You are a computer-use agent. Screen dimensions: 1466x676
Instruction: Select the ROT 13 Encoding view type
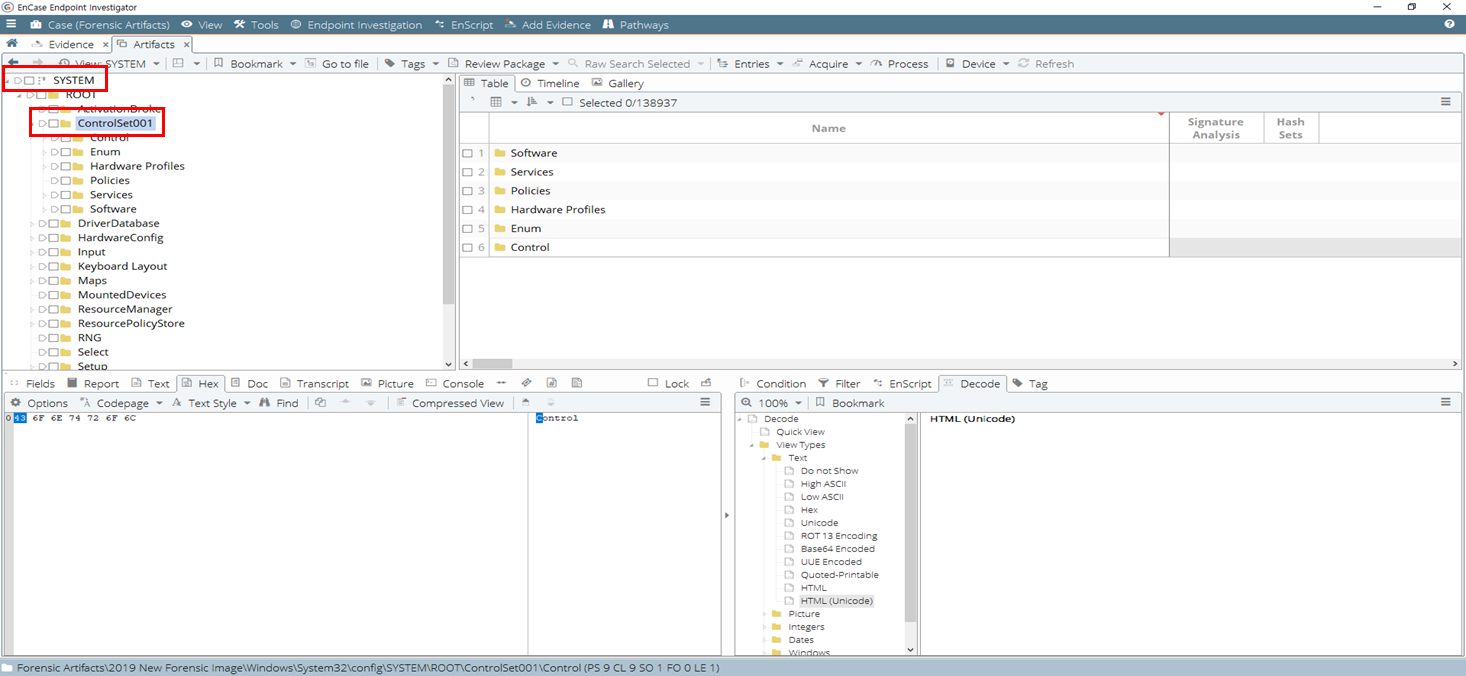[x=837, y=536]
